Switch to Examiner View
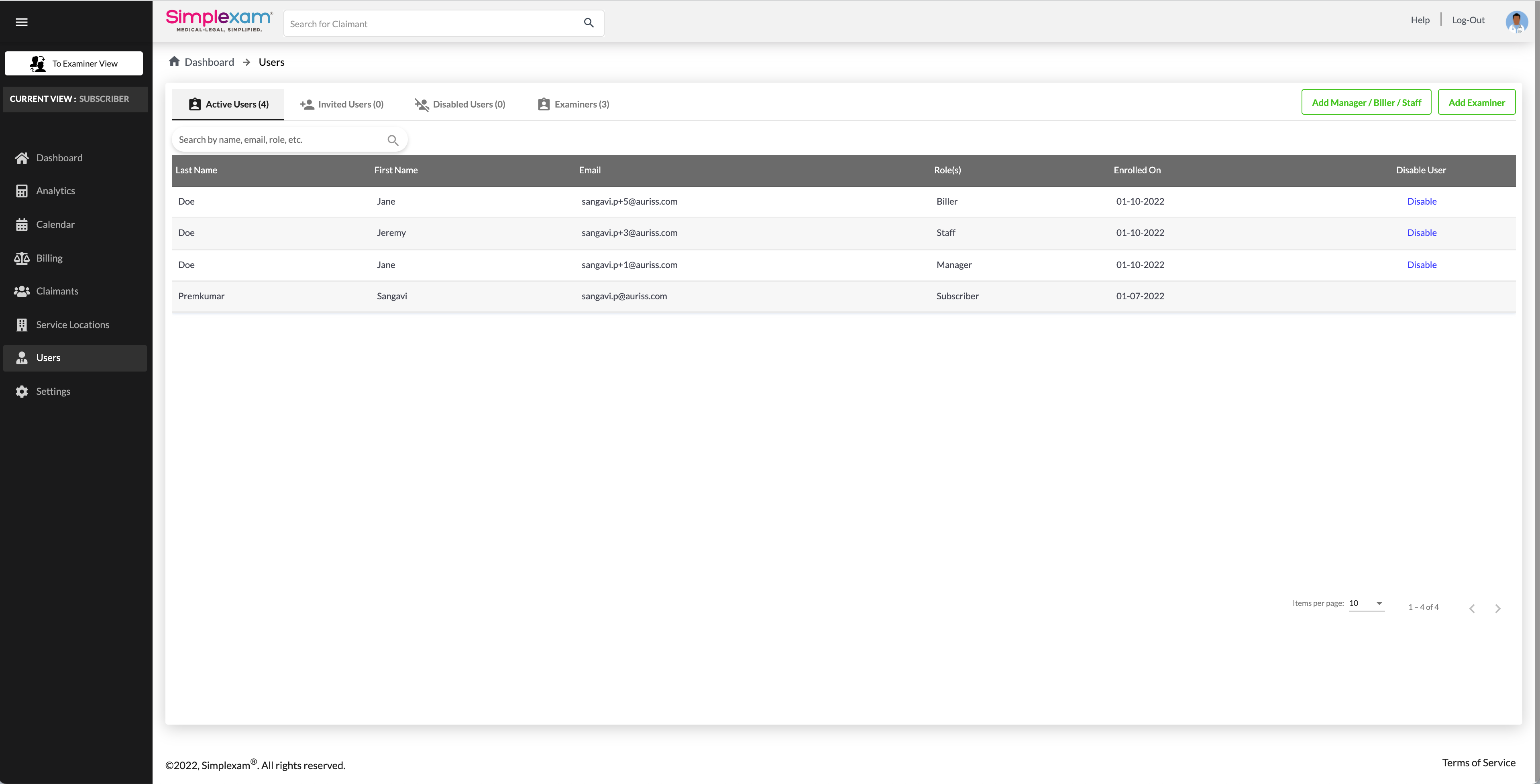Screen dimensions: 1540x784 point(74,63)
